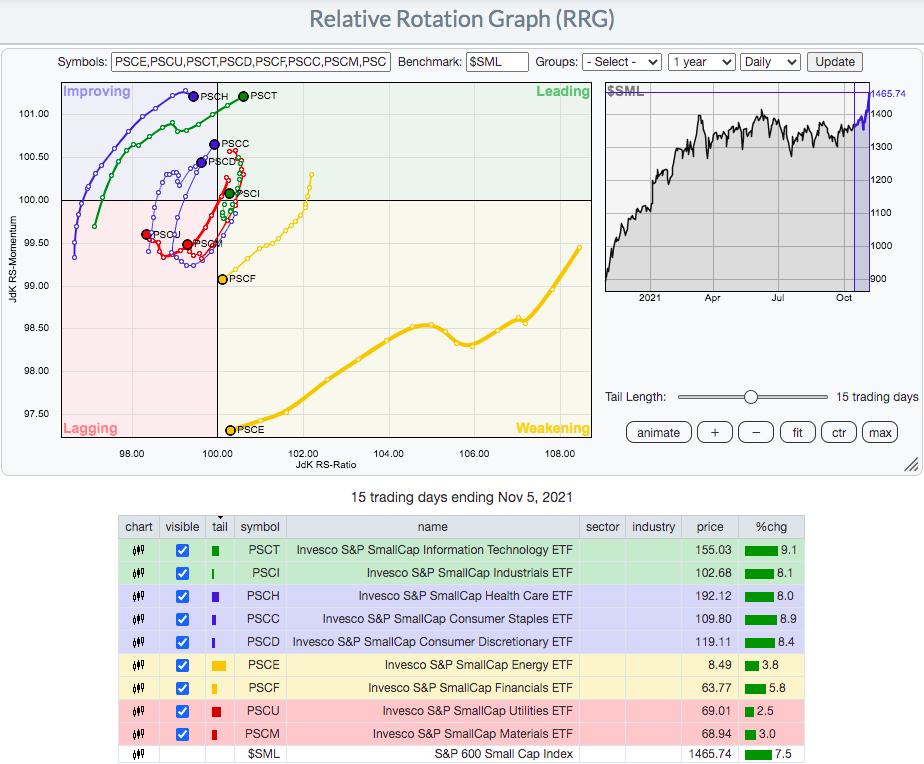924x764 pixels.
Task: Open the Groups select dropdown
Action: coord(621,61)
